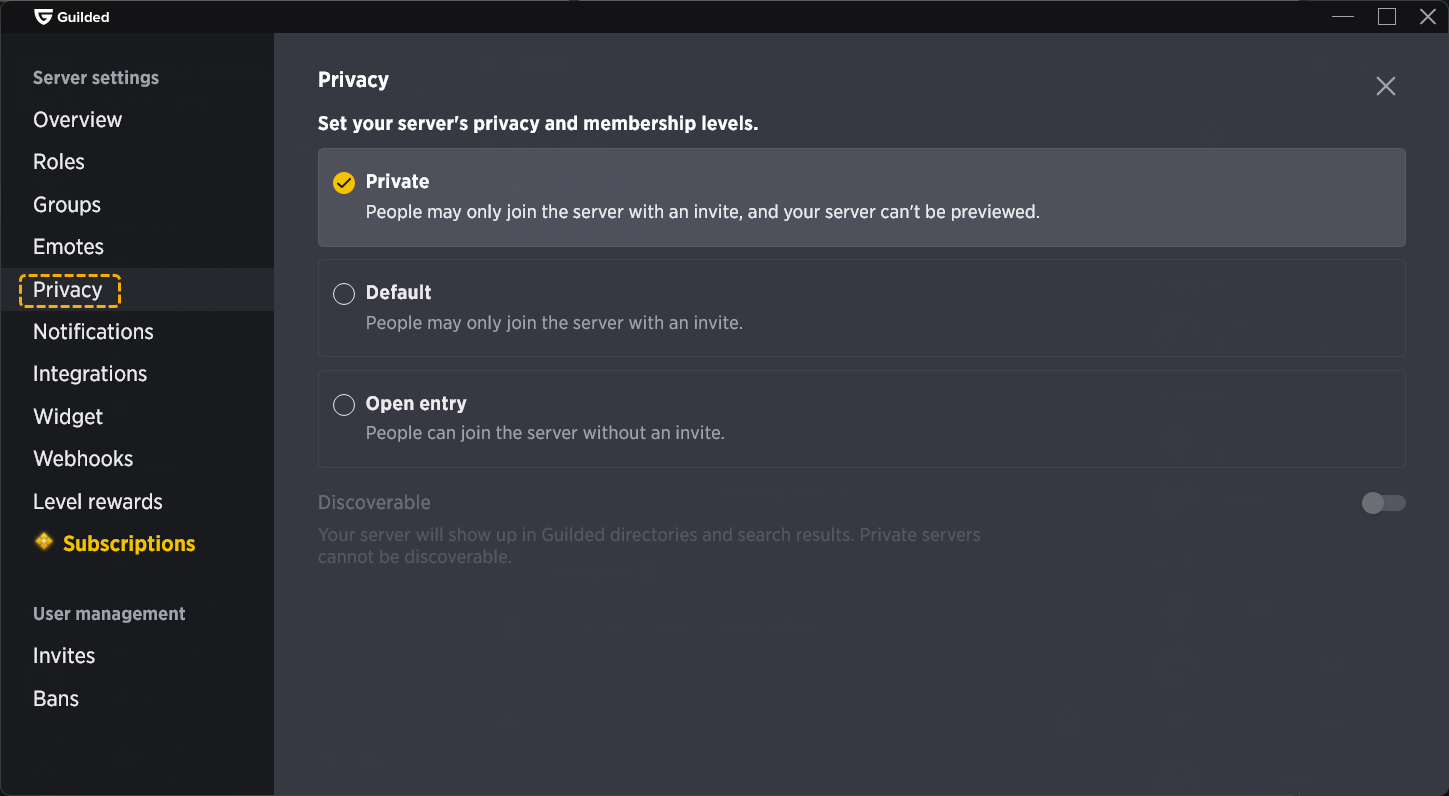Open the Bans page

click(x=56, y=699)
